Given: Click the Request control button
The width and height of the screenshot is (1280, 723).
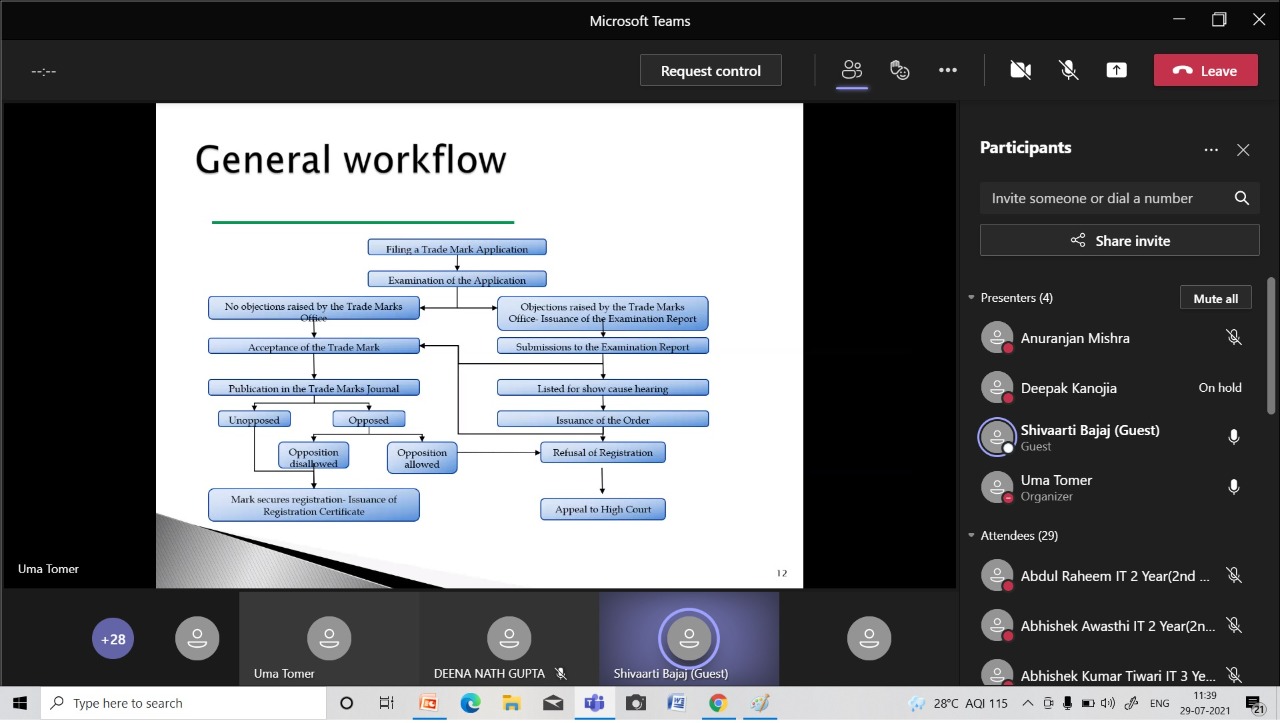Looking at the screenshot, I should click(x=710, y=70).
